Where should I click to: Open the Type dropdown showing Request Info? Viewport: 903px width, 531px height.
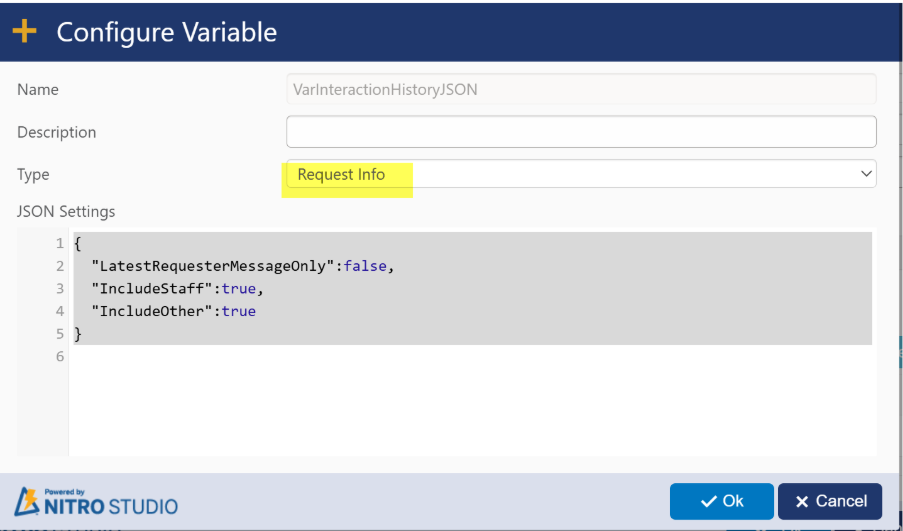pos(580,174)
